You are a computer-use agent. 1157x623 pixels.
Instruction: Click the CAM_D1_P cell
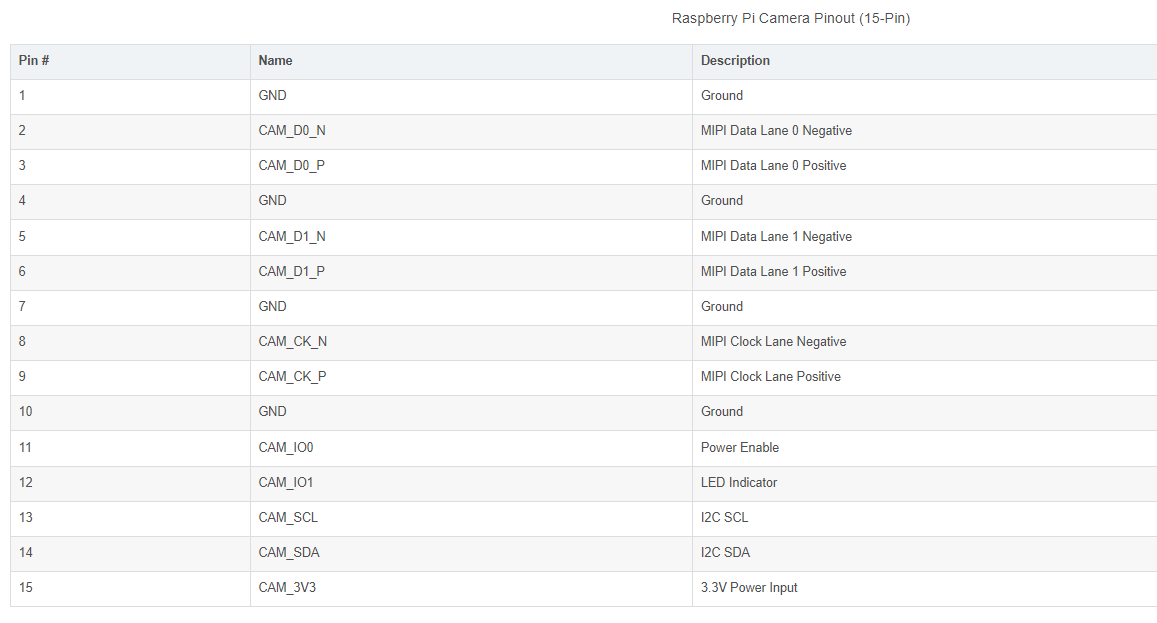[x=292, y=272]
